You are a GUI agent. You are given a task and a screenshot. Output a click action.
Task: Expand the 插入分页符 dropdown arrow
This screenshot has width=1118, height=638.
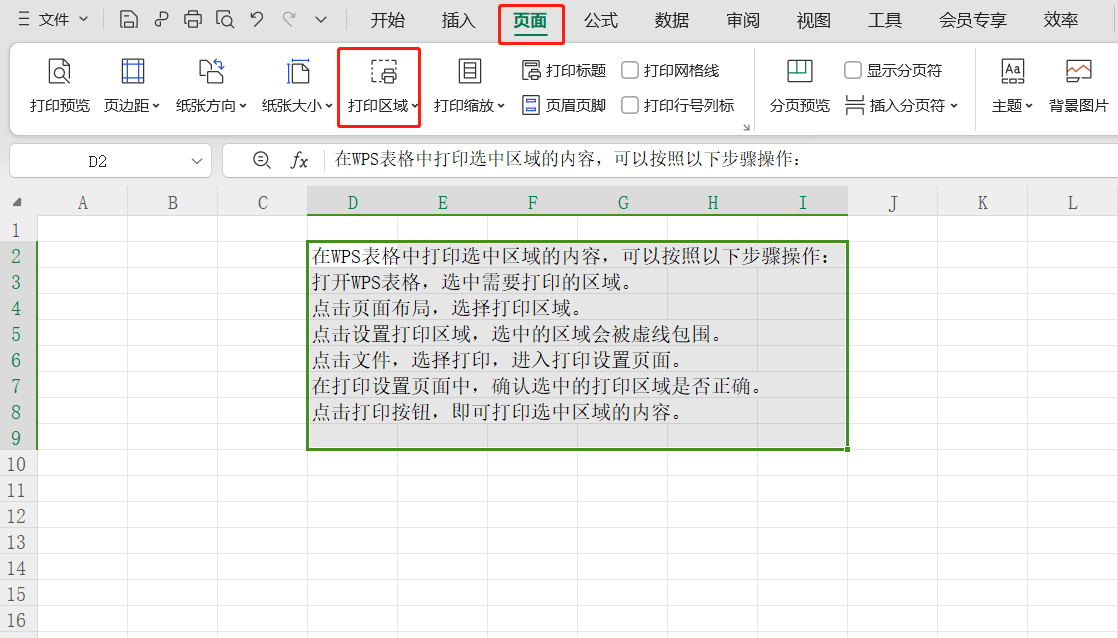click(x=954, y=106)
